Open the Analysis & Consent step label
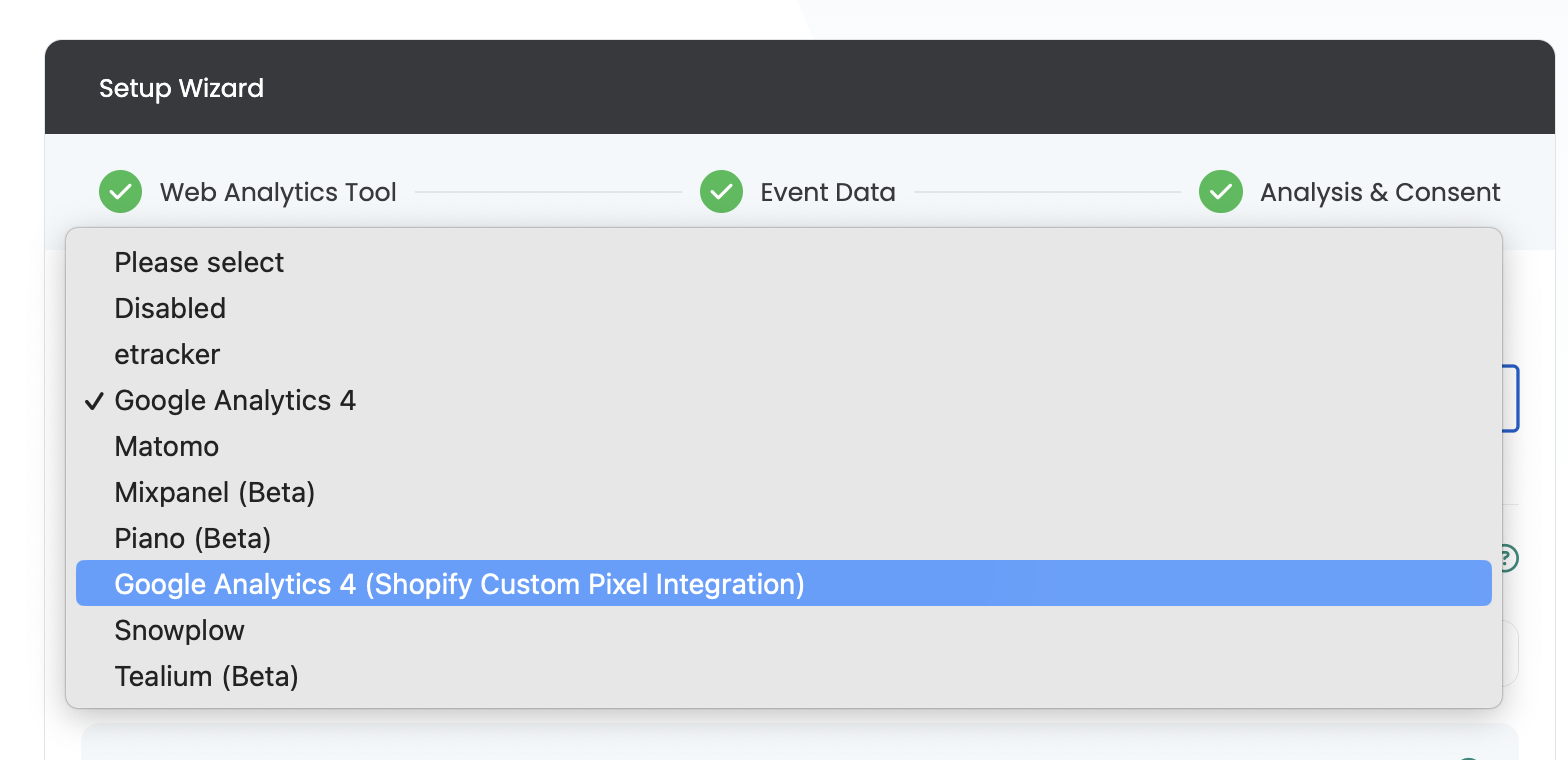 pyautogui.click(x=1380, y=192)
